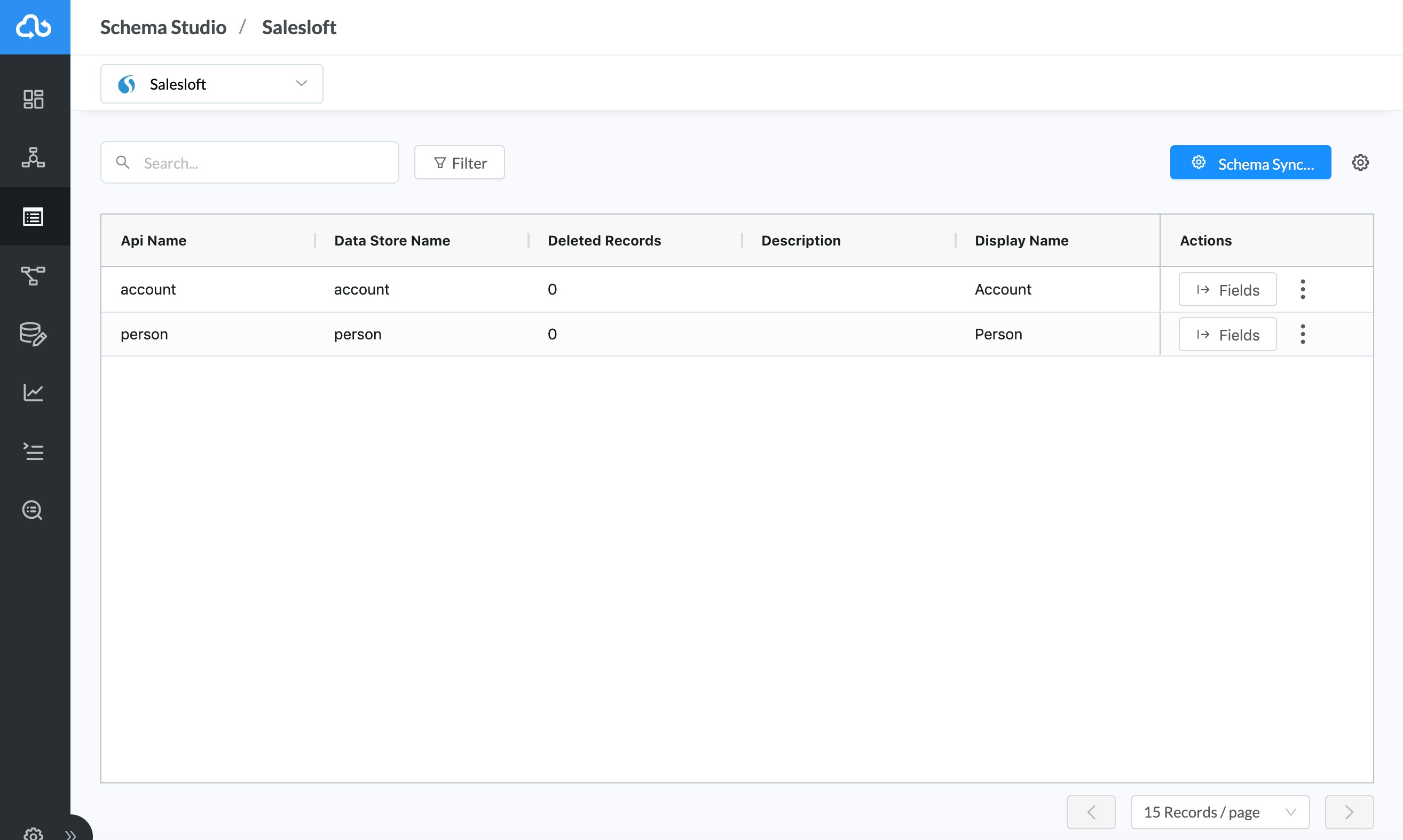Open the hierarchy network sidebar icon
The height and width of the screenshot is (840, 1403).
pyautogui.click(x=34, y=157)
